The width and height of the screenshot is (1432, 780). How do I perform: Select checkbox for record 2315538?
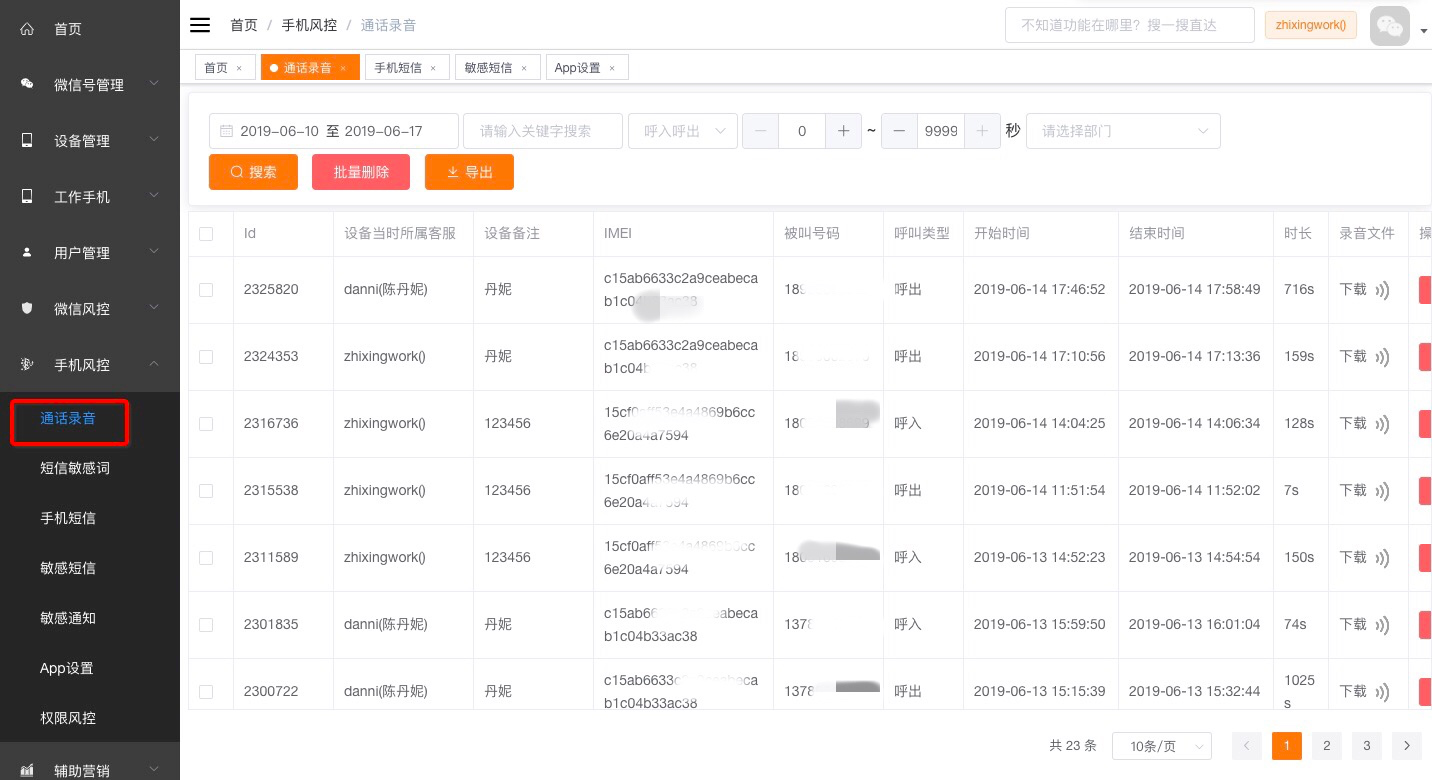(x=206, y=491)
